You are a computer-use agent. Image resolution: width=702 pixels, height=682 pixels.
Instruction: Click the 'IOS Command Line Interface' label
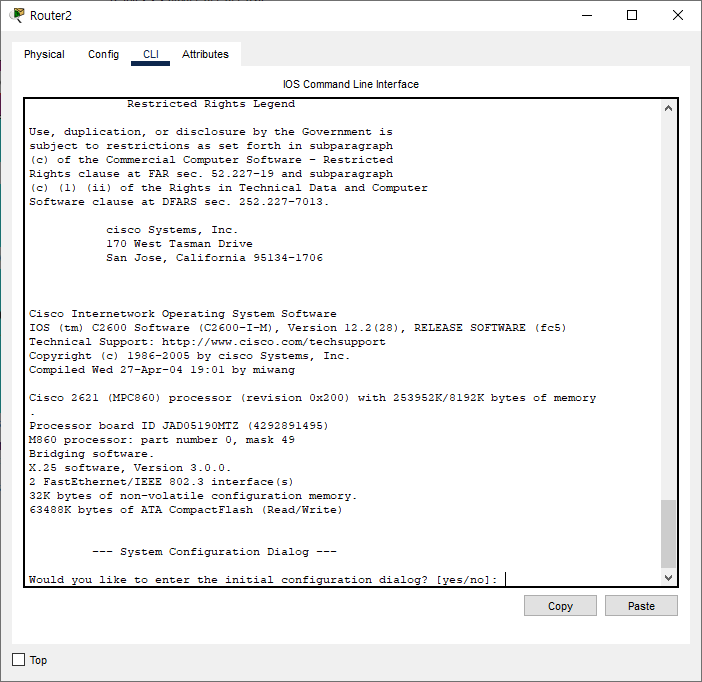351,84
